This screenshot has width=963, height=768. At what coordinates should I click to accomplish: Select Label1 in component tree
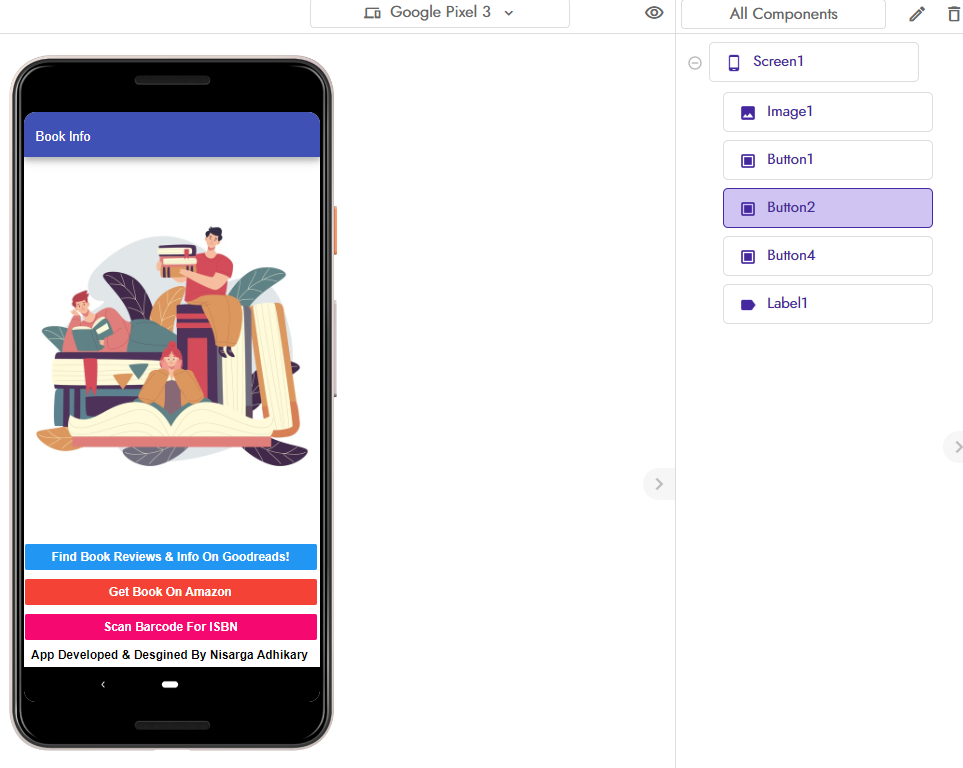pos(827,304)
